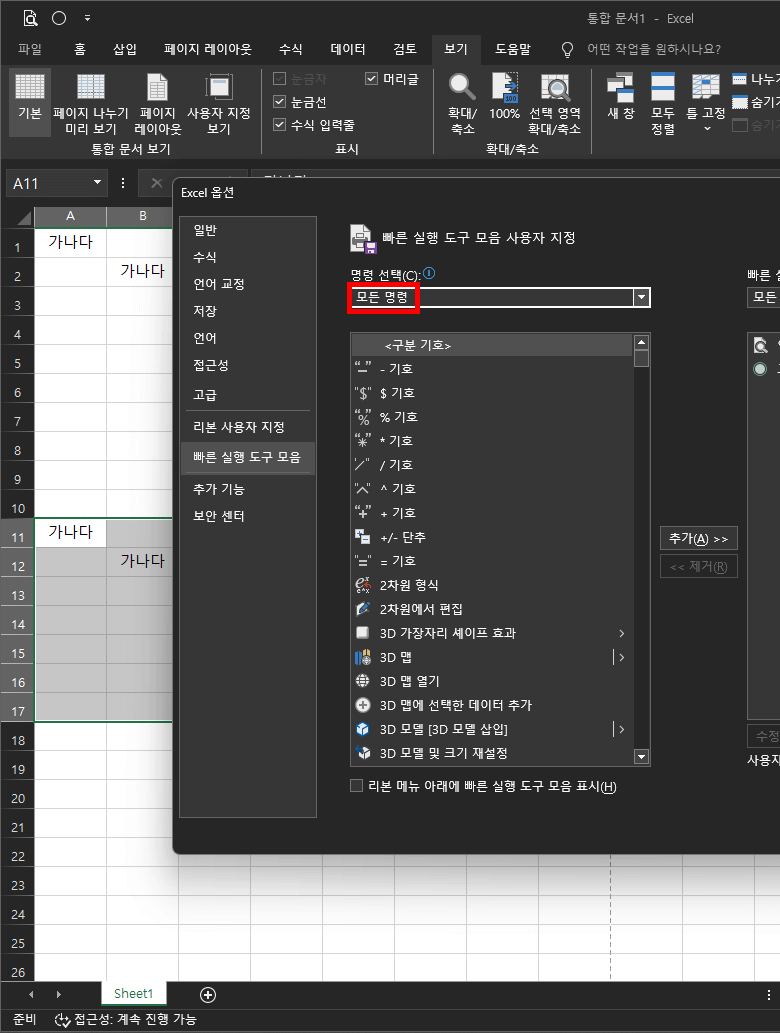Expand the 3D 맵 submenu arrow
Image resolution: width=780 pixels, height=1033 pixels.
[x=621, y=657]
